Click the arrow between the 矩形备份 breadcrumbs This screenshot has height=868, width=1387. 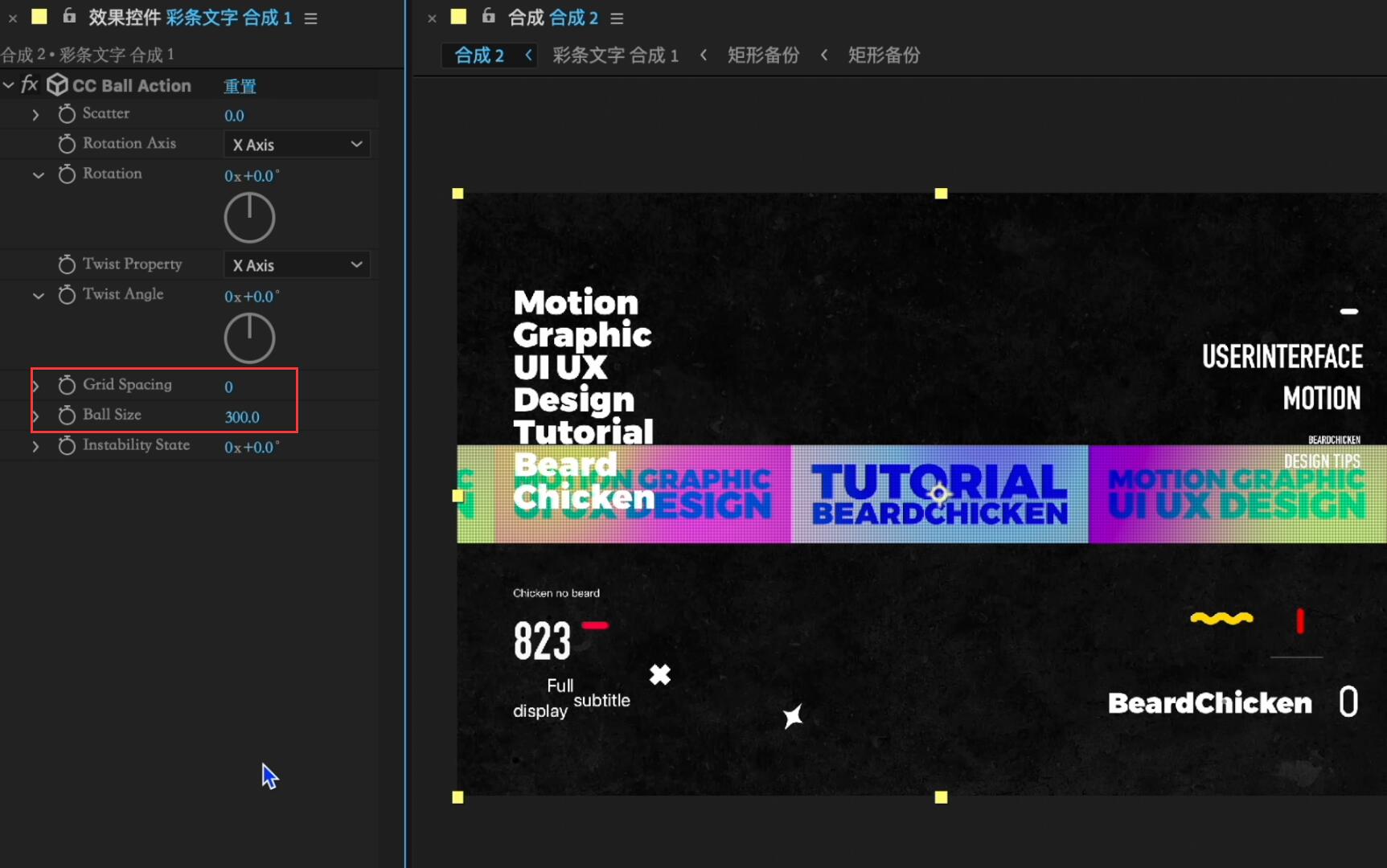pyautogui.click(x=824, y=55)
